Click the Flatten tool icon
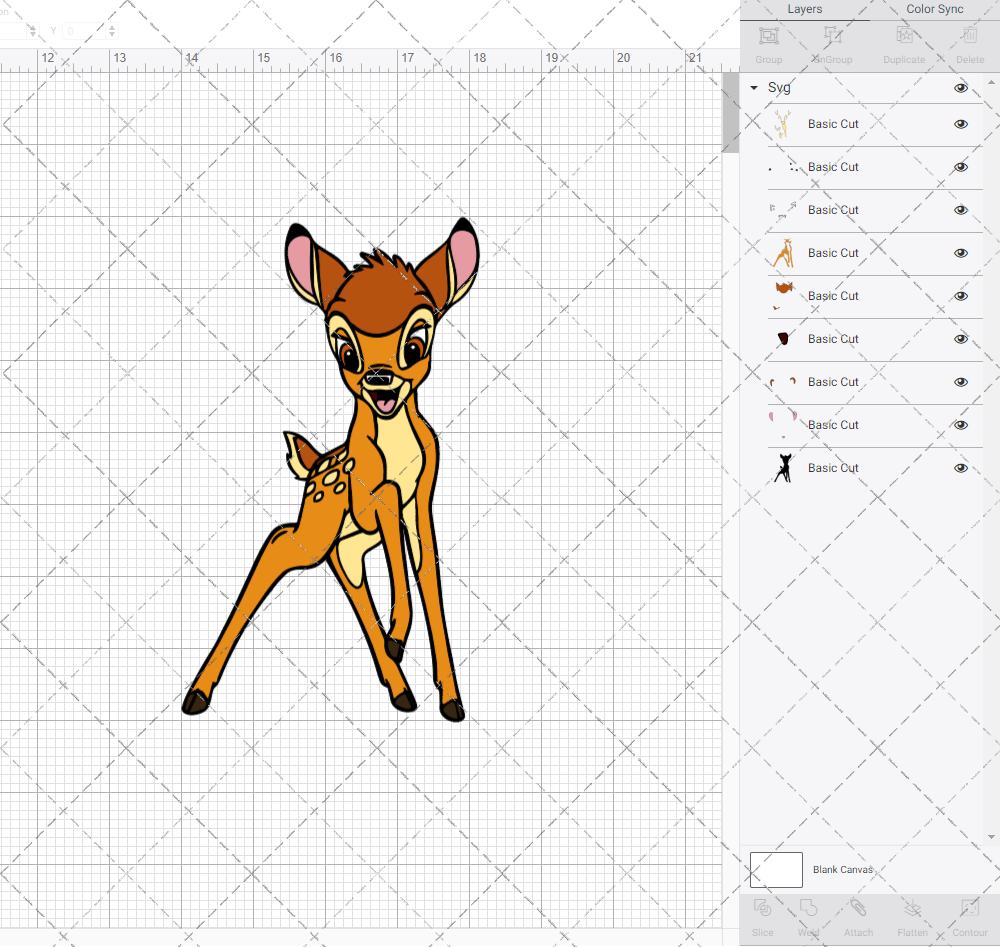1000x947 pixels. [x=913, y=907]
